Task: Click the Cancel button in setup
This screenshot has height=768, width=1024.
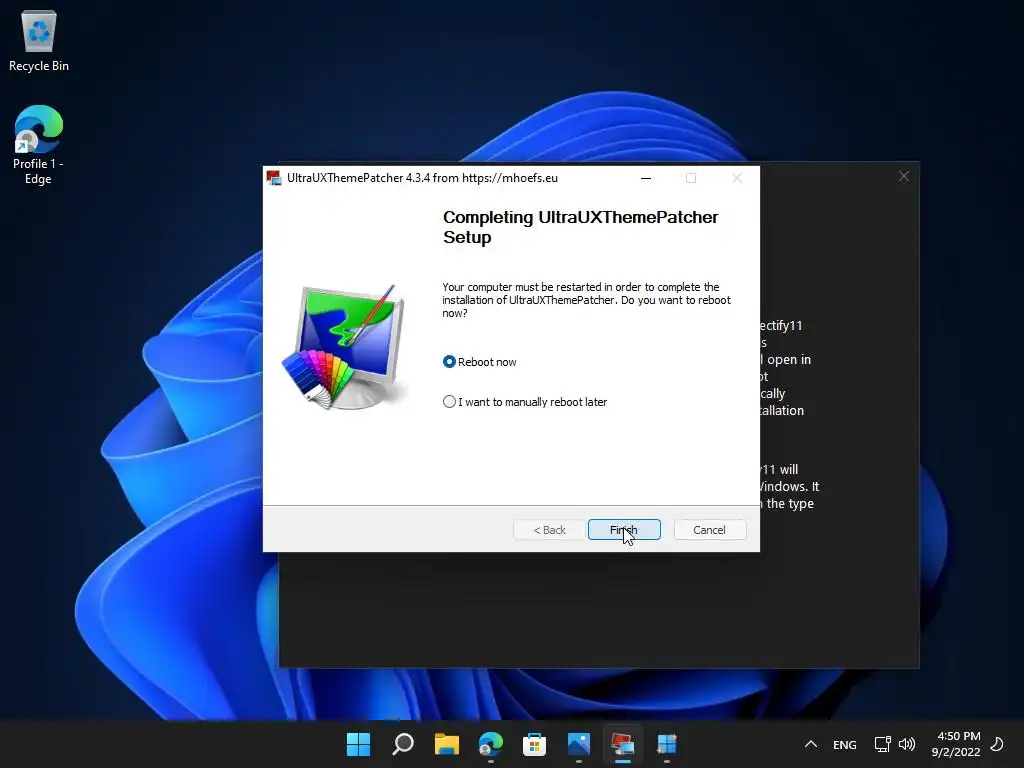Action: pyautogui.click(x=709, y=530)
